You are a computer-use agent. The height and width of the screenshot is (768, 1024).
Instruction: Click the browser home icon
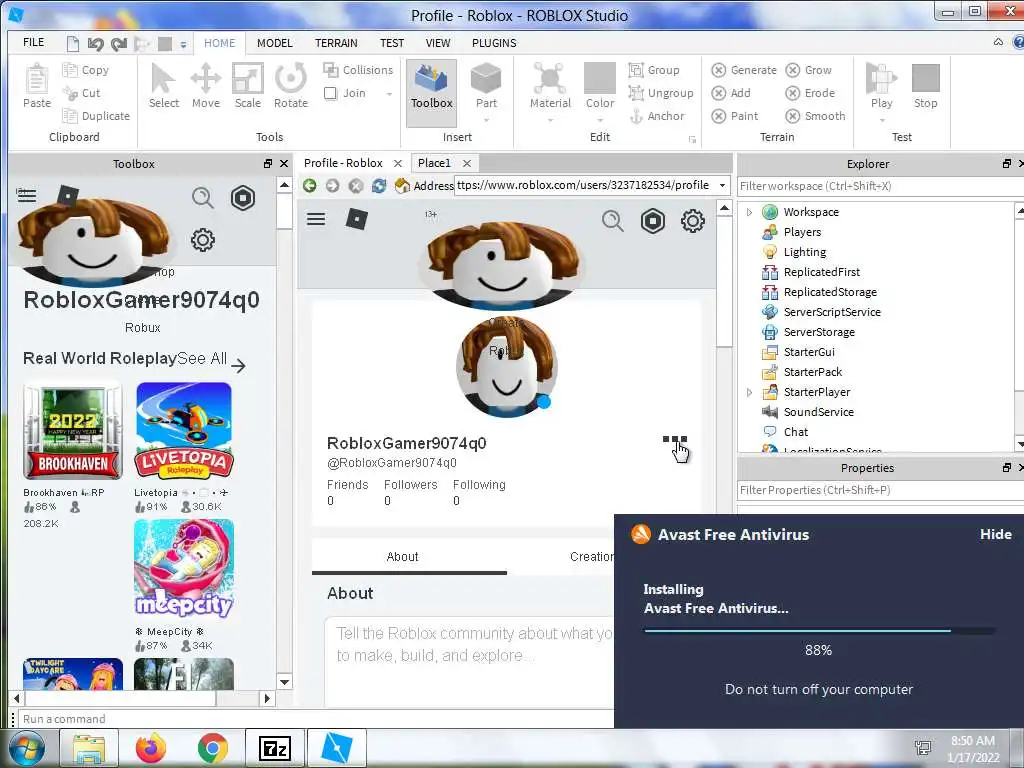(x=402, y=185)
